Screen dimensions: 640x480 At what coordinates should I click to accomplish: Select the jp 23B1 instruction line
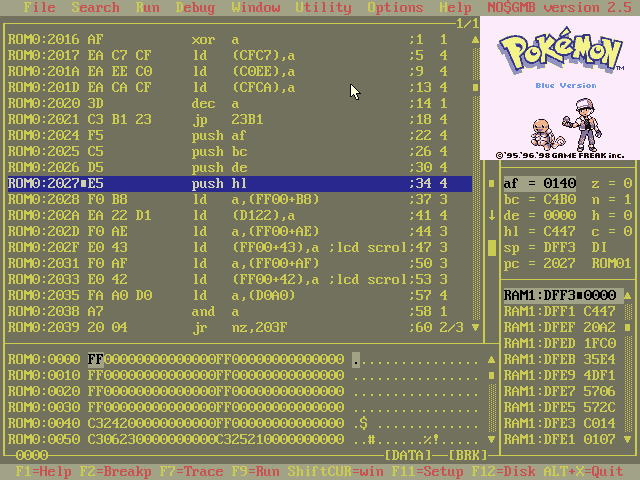[x=240, y=120]
